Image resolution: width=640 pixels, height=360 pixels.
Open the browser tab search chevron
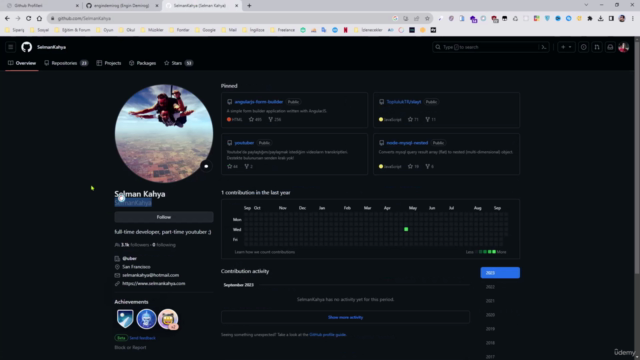coord(586,5)
